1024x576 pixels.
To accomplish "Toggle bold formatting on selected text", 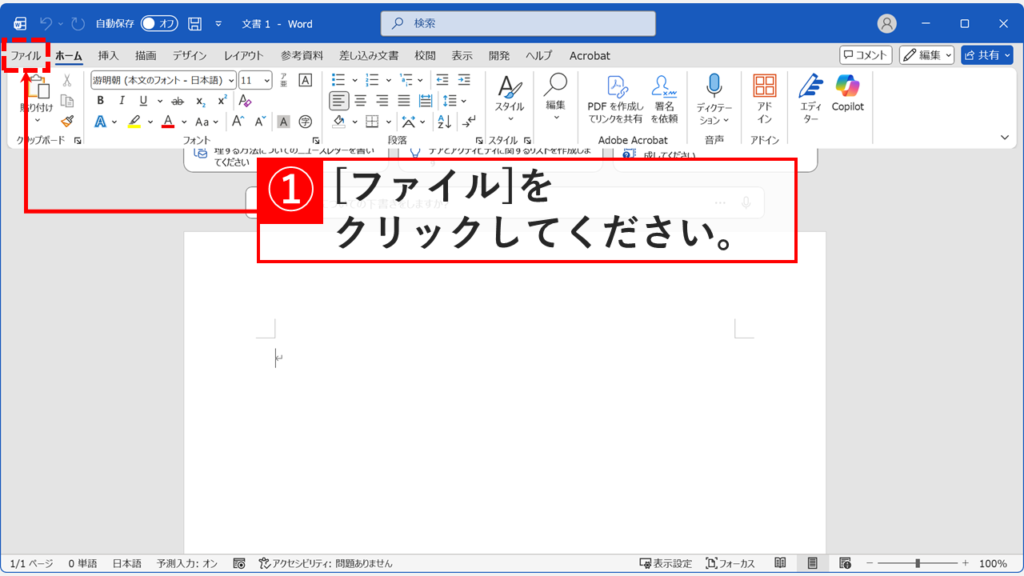I will pyautogui.click(x=101, y=100).
